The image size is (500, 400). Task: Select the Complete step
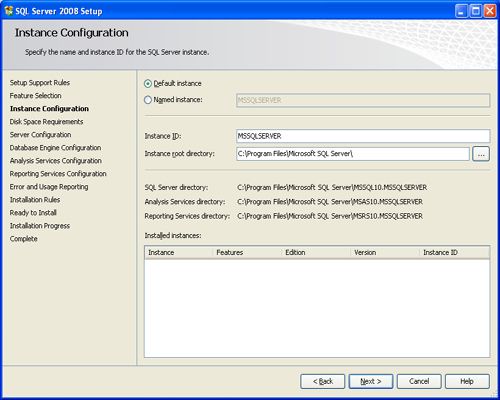tap(24, 239)
